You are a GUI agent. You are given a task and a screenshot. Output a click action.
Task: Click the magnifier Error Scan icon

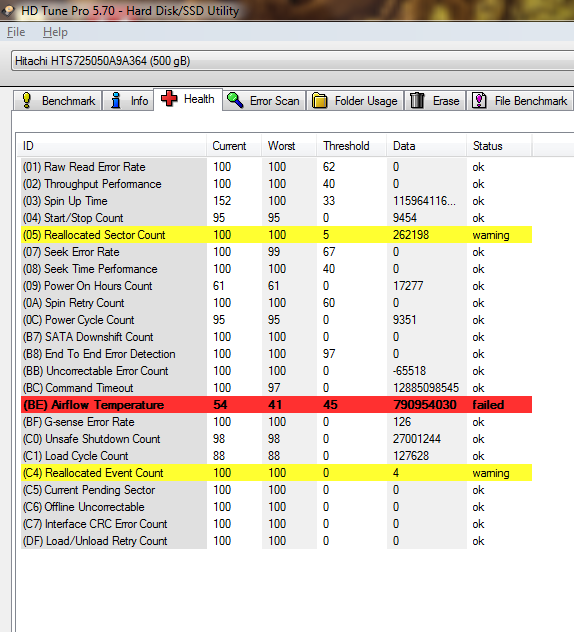click(235, 100)
